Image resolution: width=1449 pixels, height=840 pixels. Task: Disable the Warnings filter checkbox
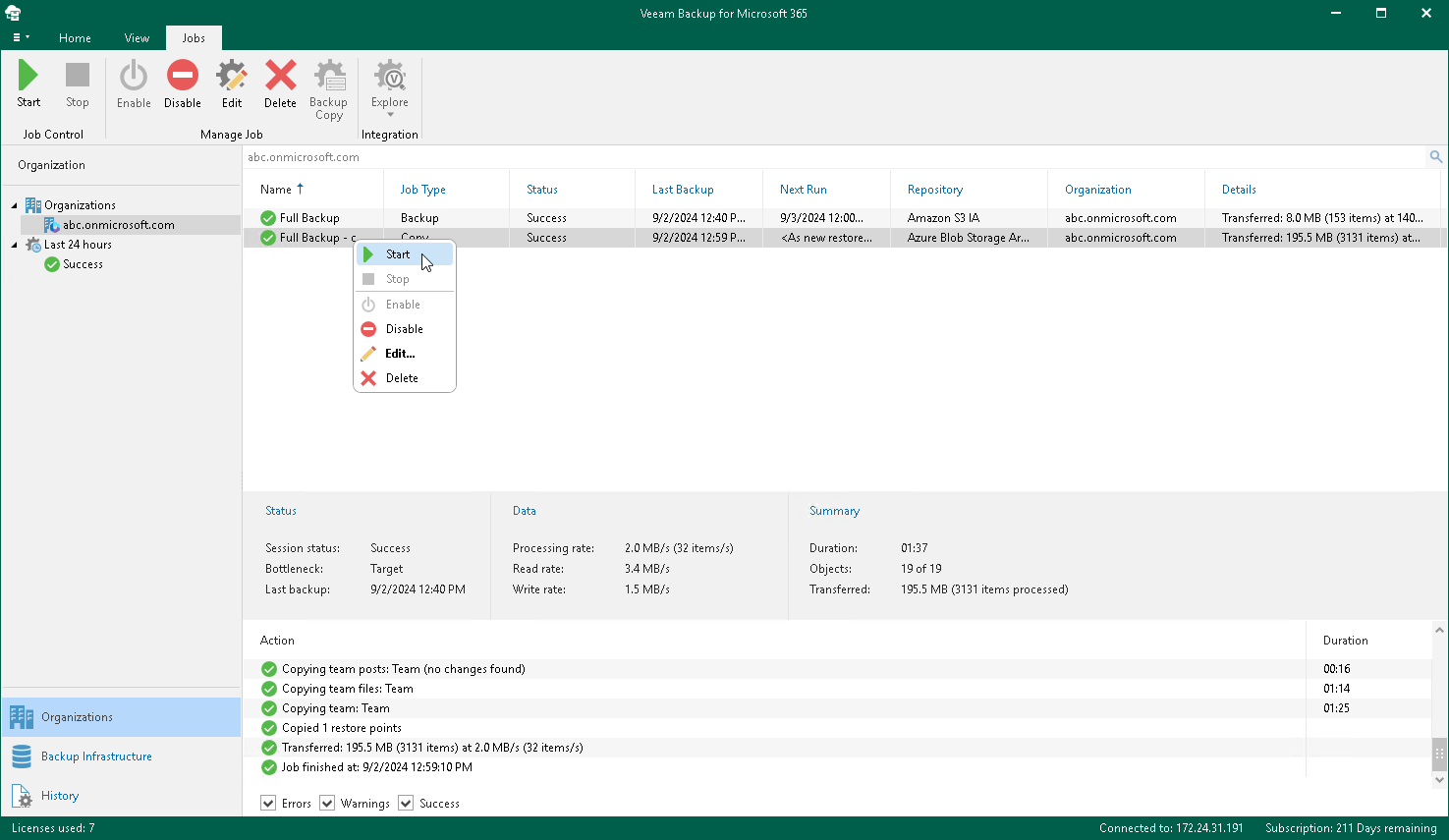[326, 803]
